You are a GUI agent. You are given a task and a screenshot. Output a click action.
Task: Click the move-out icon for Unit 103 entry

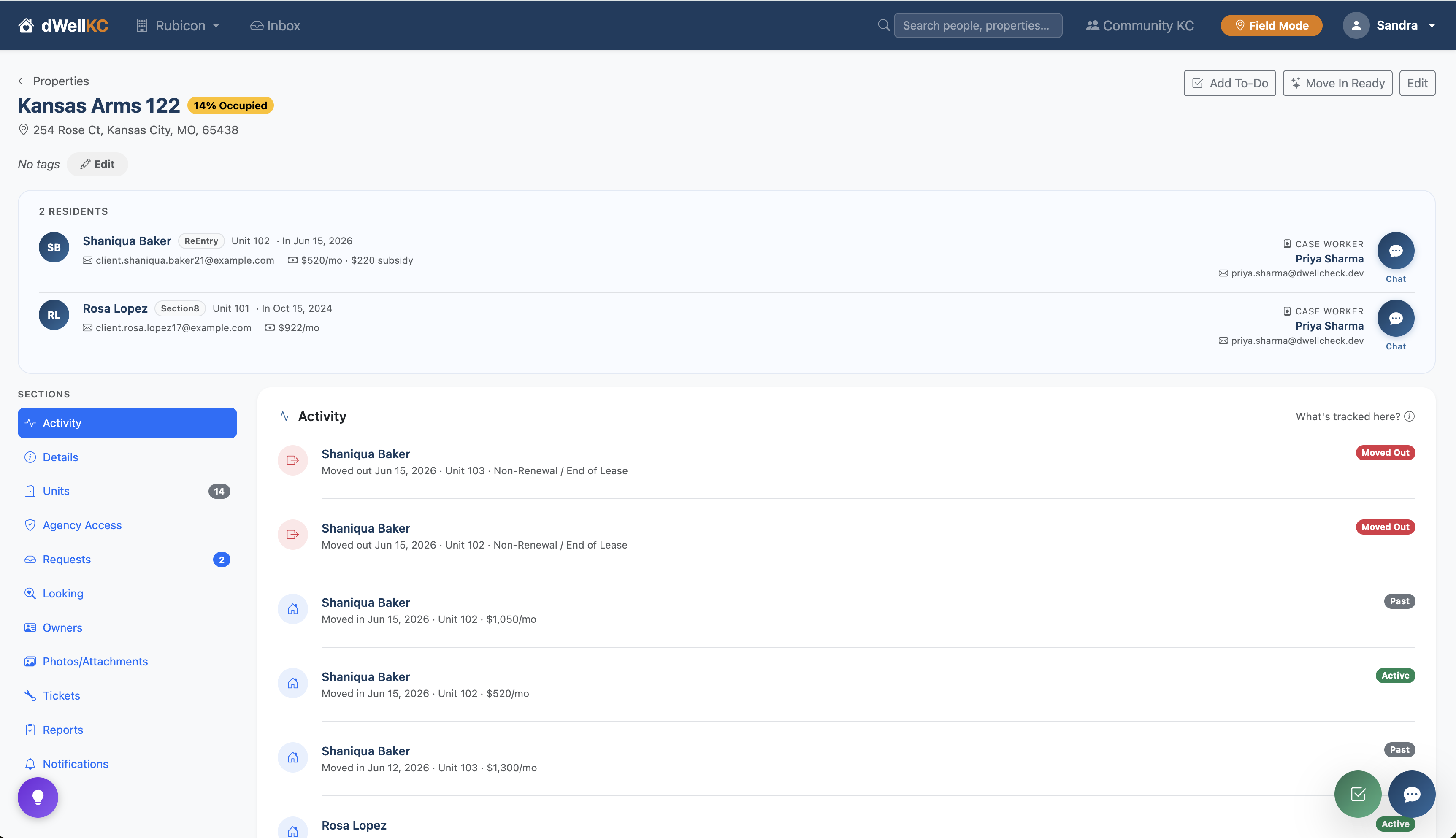click(x=293, y=460)
